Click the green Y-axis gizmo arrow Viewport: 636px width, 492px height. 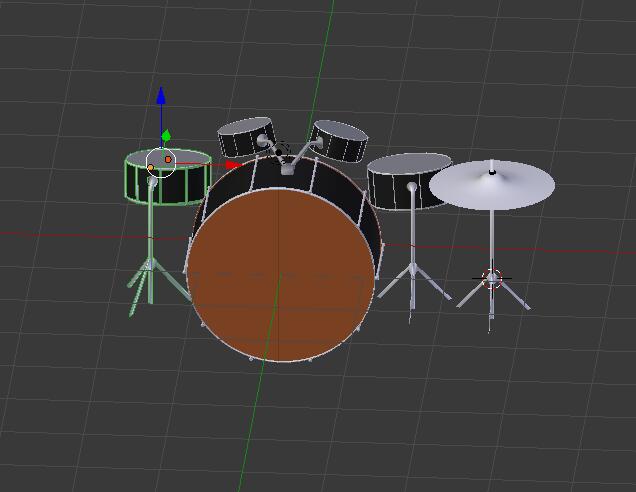166,136
